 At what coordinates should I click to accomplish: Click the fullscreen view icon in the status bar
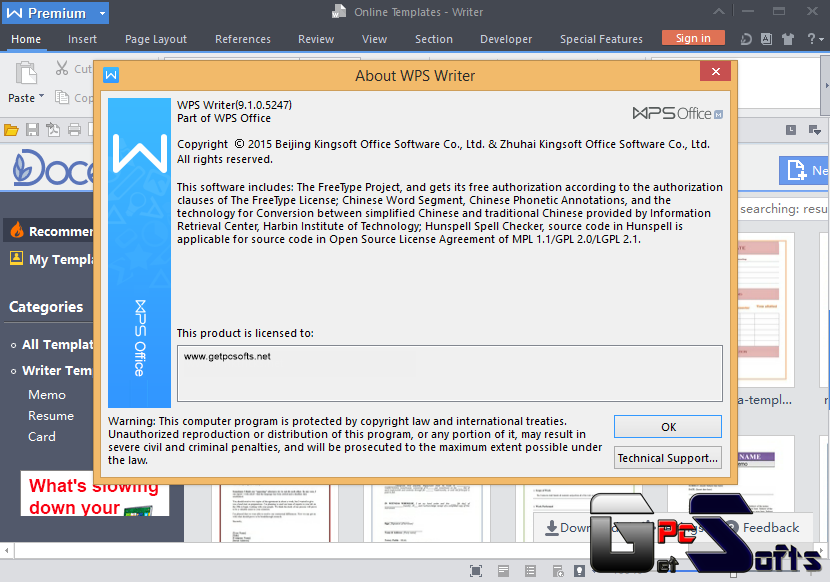tap(476, 571)
